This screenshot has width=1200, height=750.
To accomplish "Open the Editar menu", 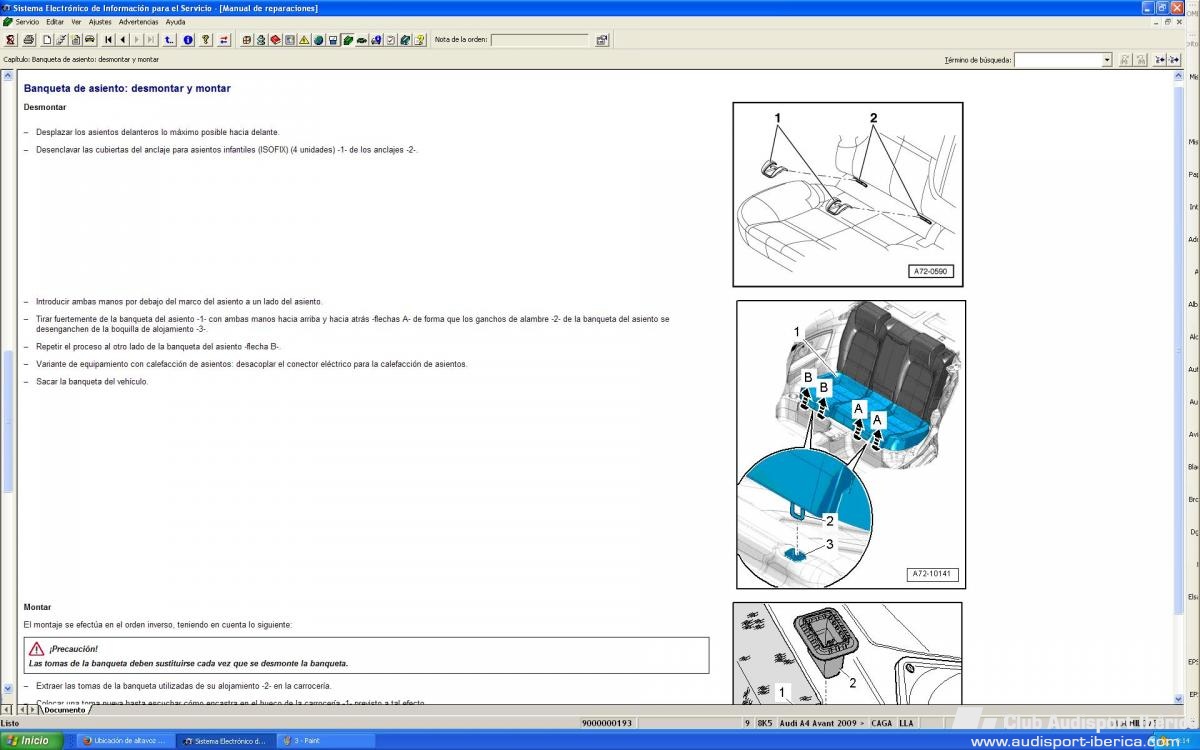I will 55,21.
